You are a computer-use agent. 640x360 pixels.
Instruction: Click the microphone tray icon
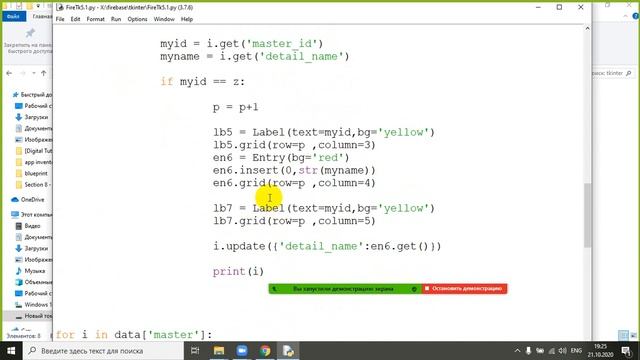point(529,351)
